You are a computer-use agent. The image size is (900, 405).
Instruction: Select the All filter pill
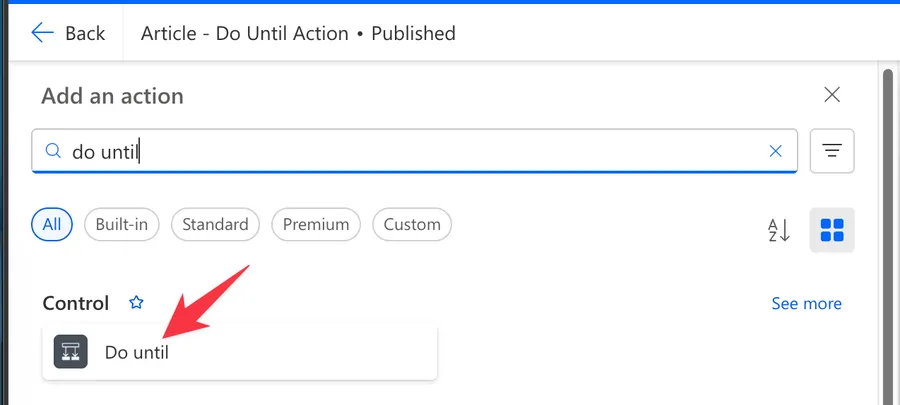[x=52, y=224]
